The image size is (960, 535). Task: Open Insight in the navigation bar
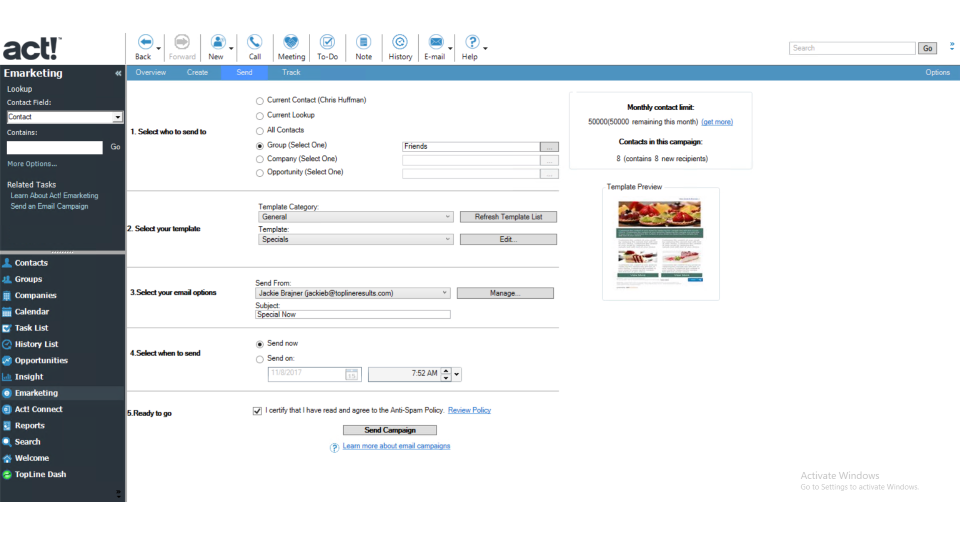click(29, 376)
